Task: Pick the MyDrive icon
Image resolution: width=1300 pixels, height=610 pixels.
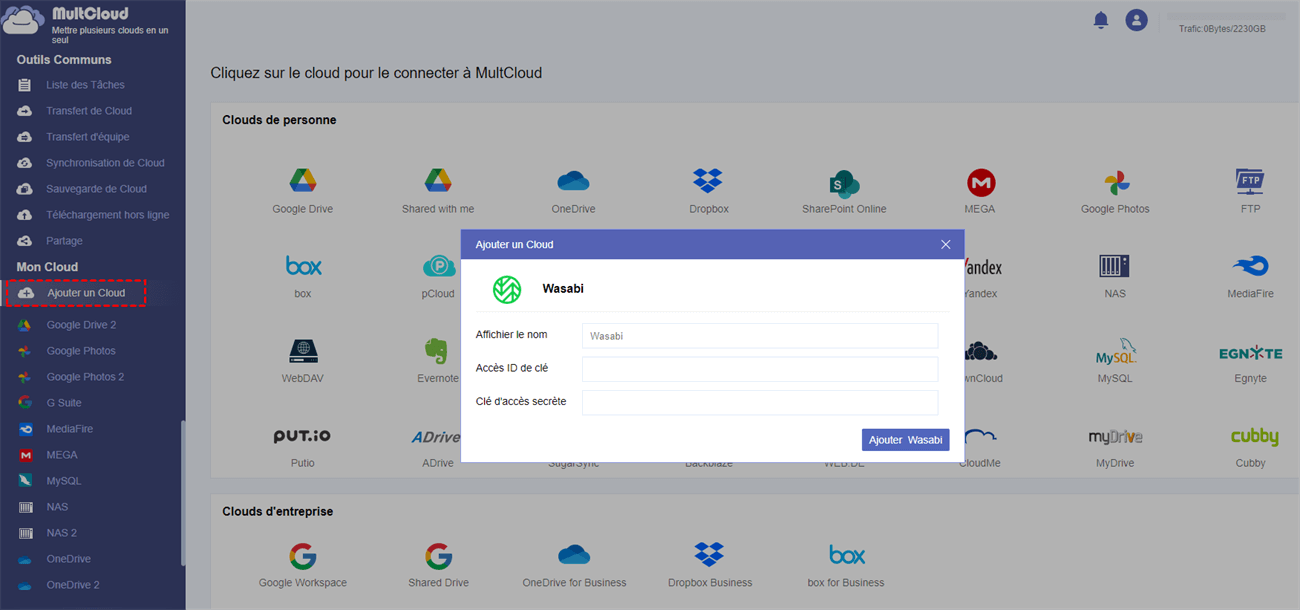Action: (x=1115, y=437)
